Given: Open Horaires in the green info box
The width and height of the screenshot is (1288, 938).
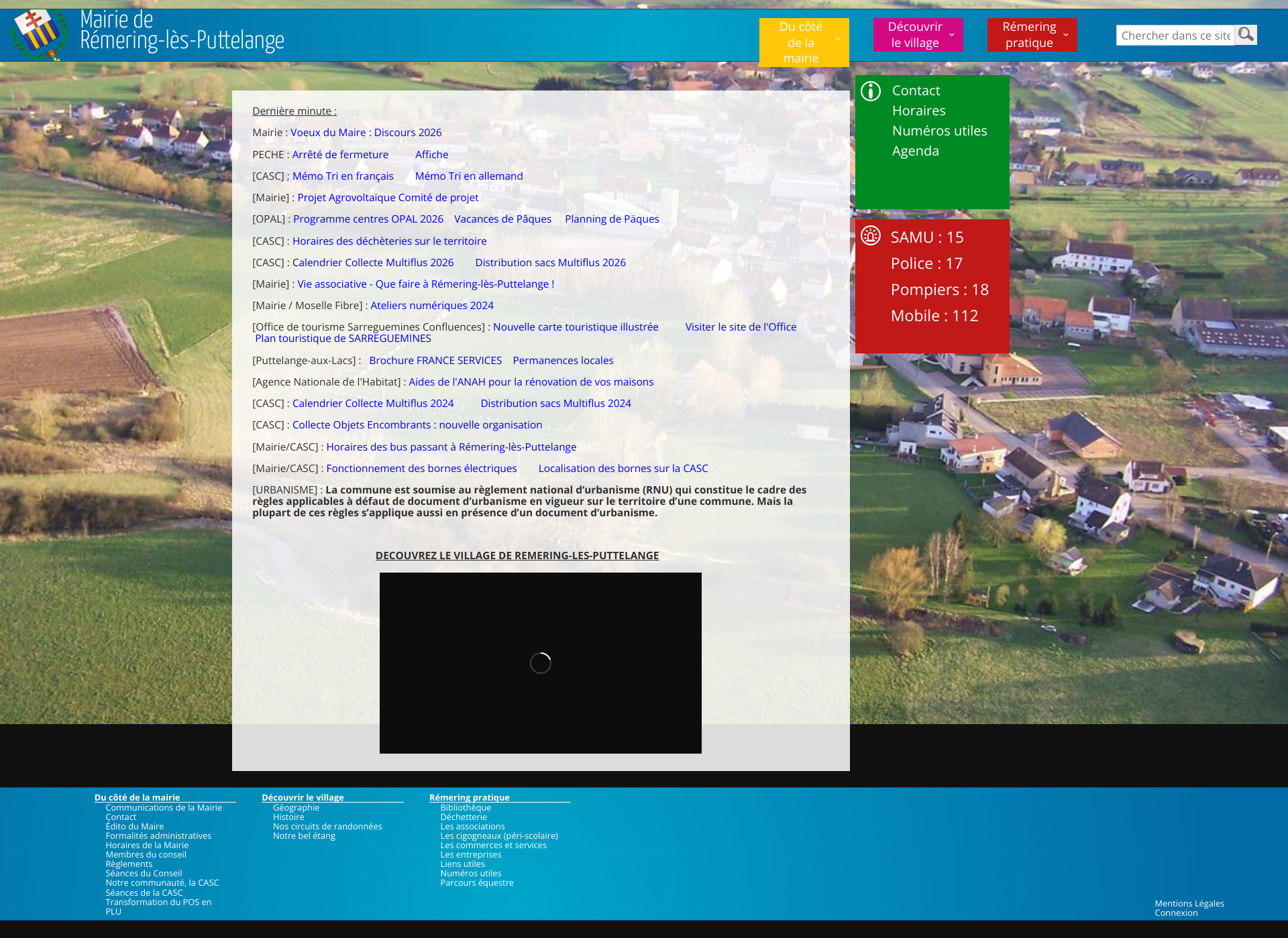Looking at the screenshot, I should (x=918, y=111).
